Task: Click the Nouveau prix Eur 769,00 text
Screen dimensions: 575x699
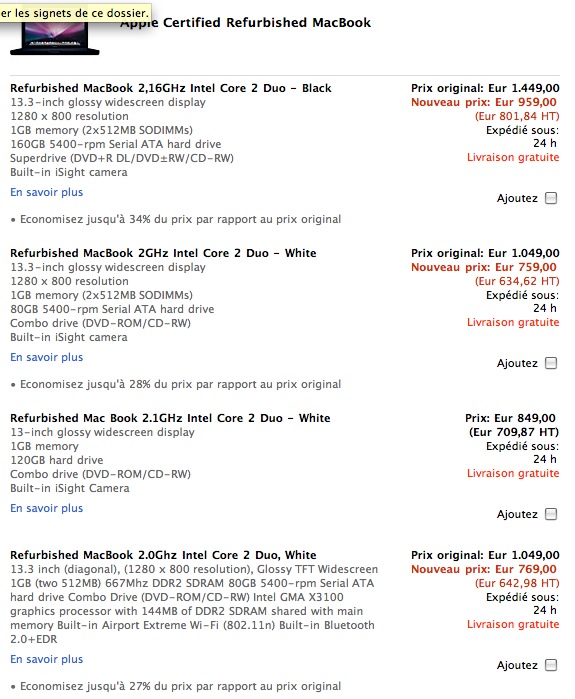Action: [484, 569]
